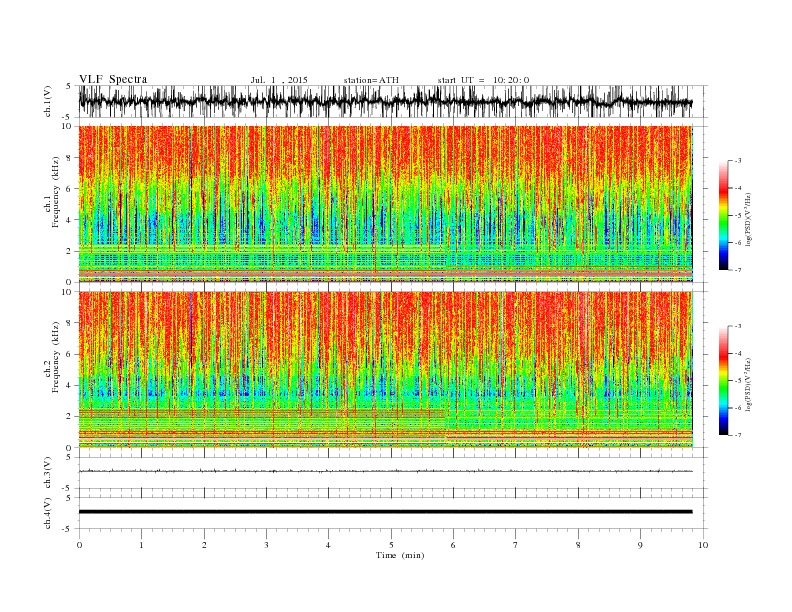Screen dimensions: 792x612
Task: Click the "6" kHz tick on ch.1 spectrogram
Action: pos(70,189)
